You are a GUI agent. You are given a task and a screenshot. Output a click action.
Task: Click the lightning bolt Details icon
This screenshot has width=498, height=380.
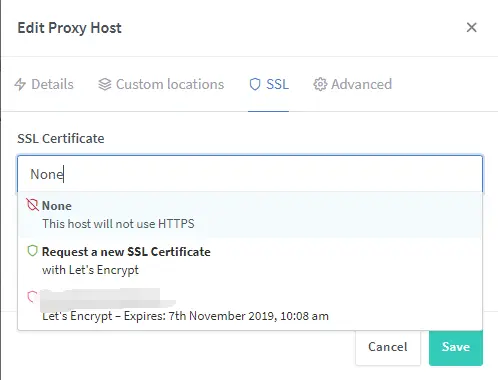coord(20,84)
